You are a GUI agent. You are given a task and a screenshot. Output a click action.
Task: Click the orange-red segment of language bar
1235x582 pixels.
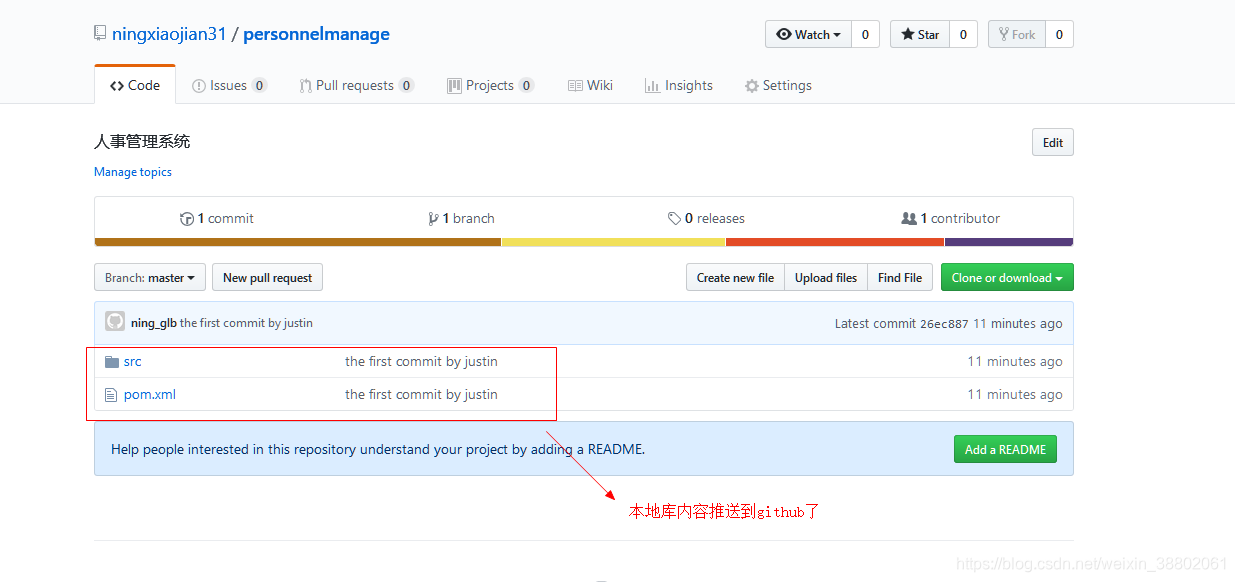pos(835,242)
